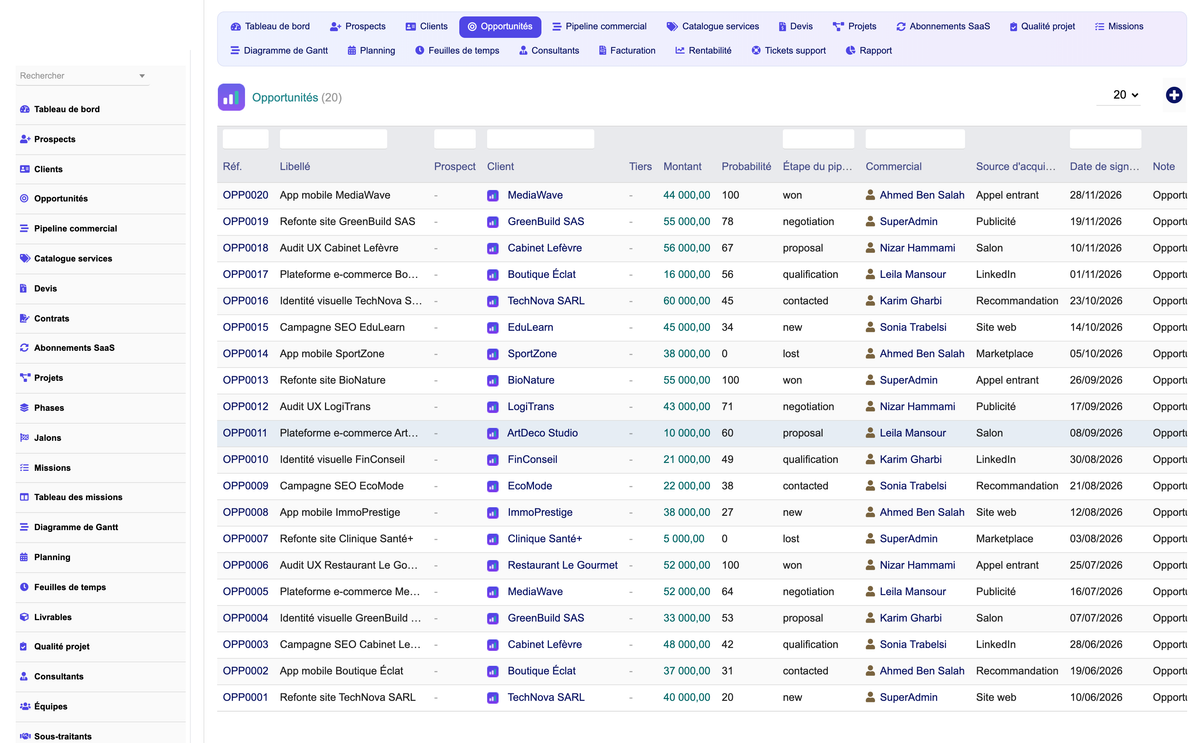Click the Jalons flag icon in sidebar
Screen dimensions: 1200x743
point(25,438)
